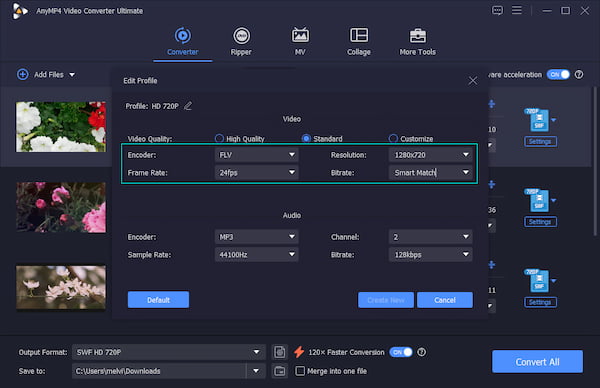Open Settings for the third video
This screenshot has height=388, width=600.
click(x=540, y=302)
